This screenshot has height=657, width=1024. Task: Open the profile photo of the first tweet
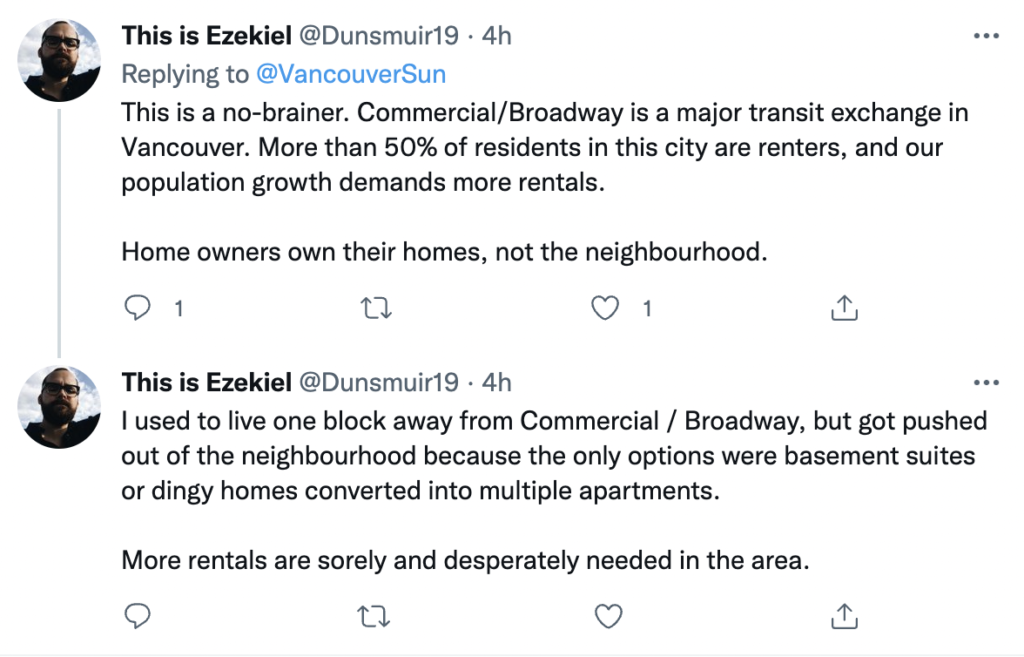[59, 60]
